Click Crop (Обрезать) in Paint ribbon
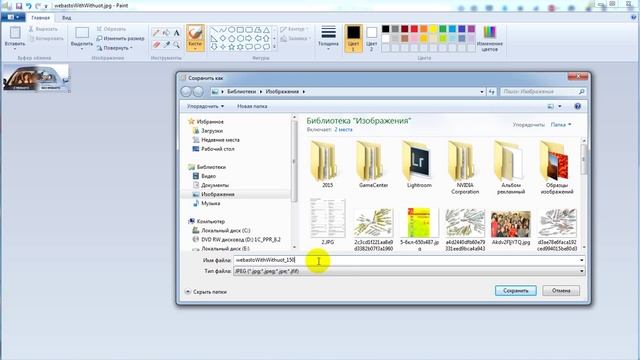 click(111, 29)
